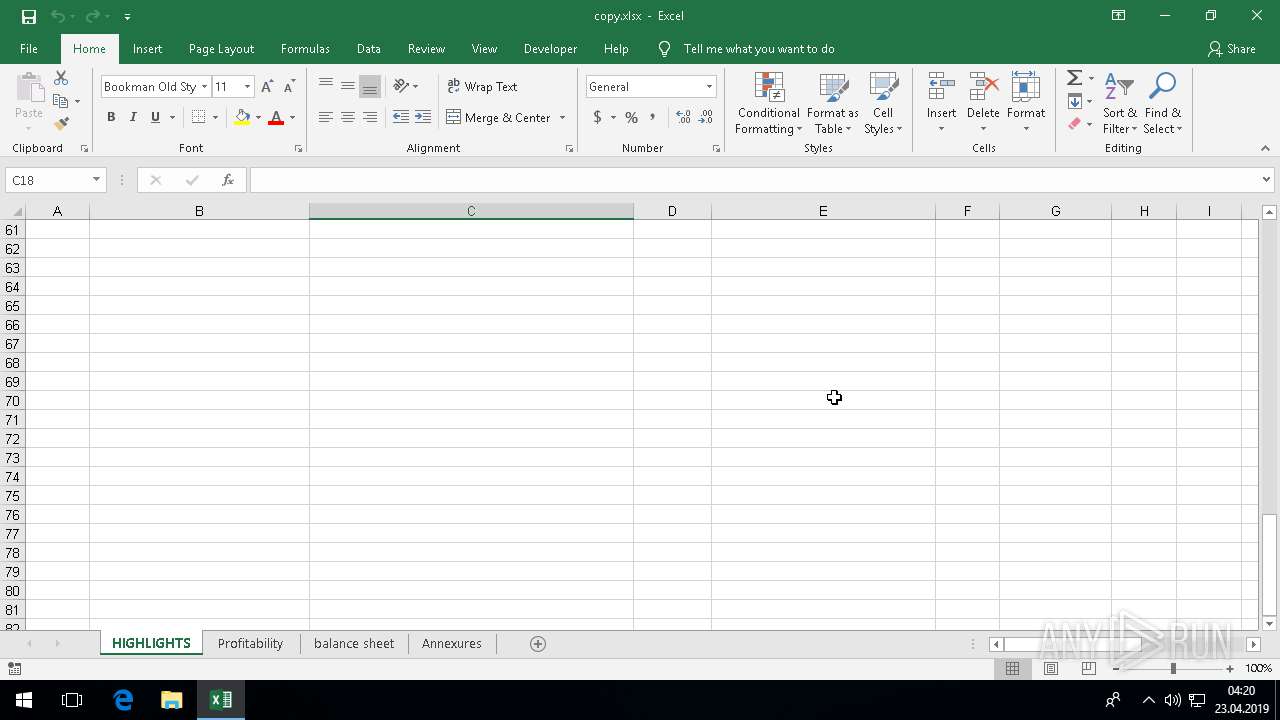
Task: Click AutoSum sigma icon
Action: tap(1074, 78)
